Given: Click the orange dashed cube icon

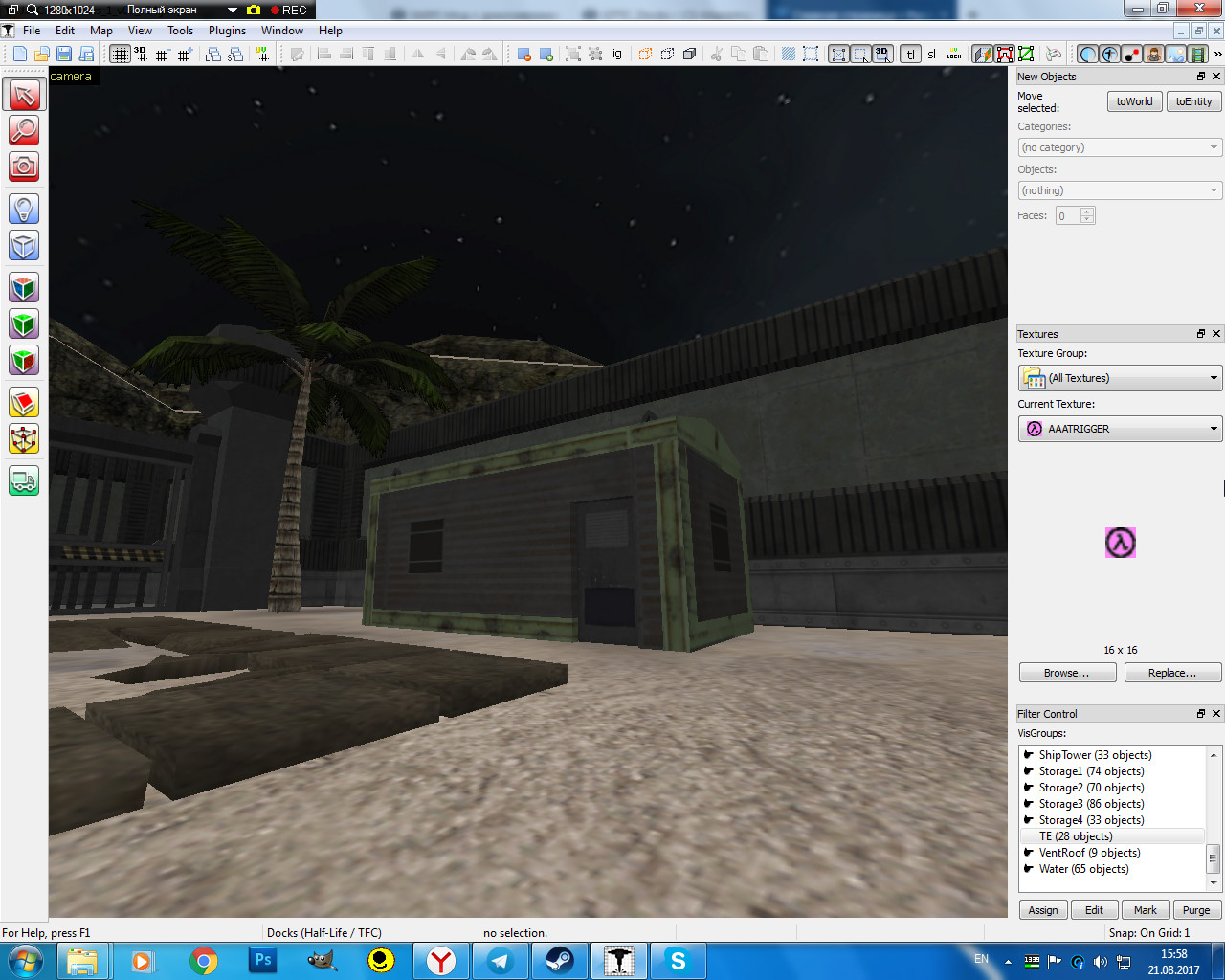Looking at the screenshot, I should coord(645,54).
